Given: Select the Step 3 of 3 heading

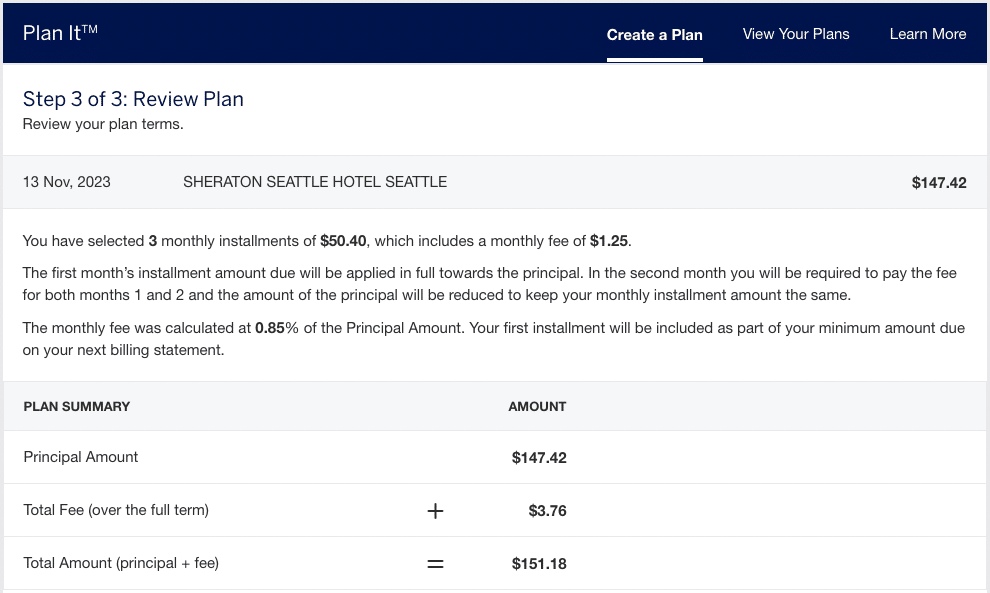Looking at the screenshot, I should pyautogui.click(x=133, y=99).
